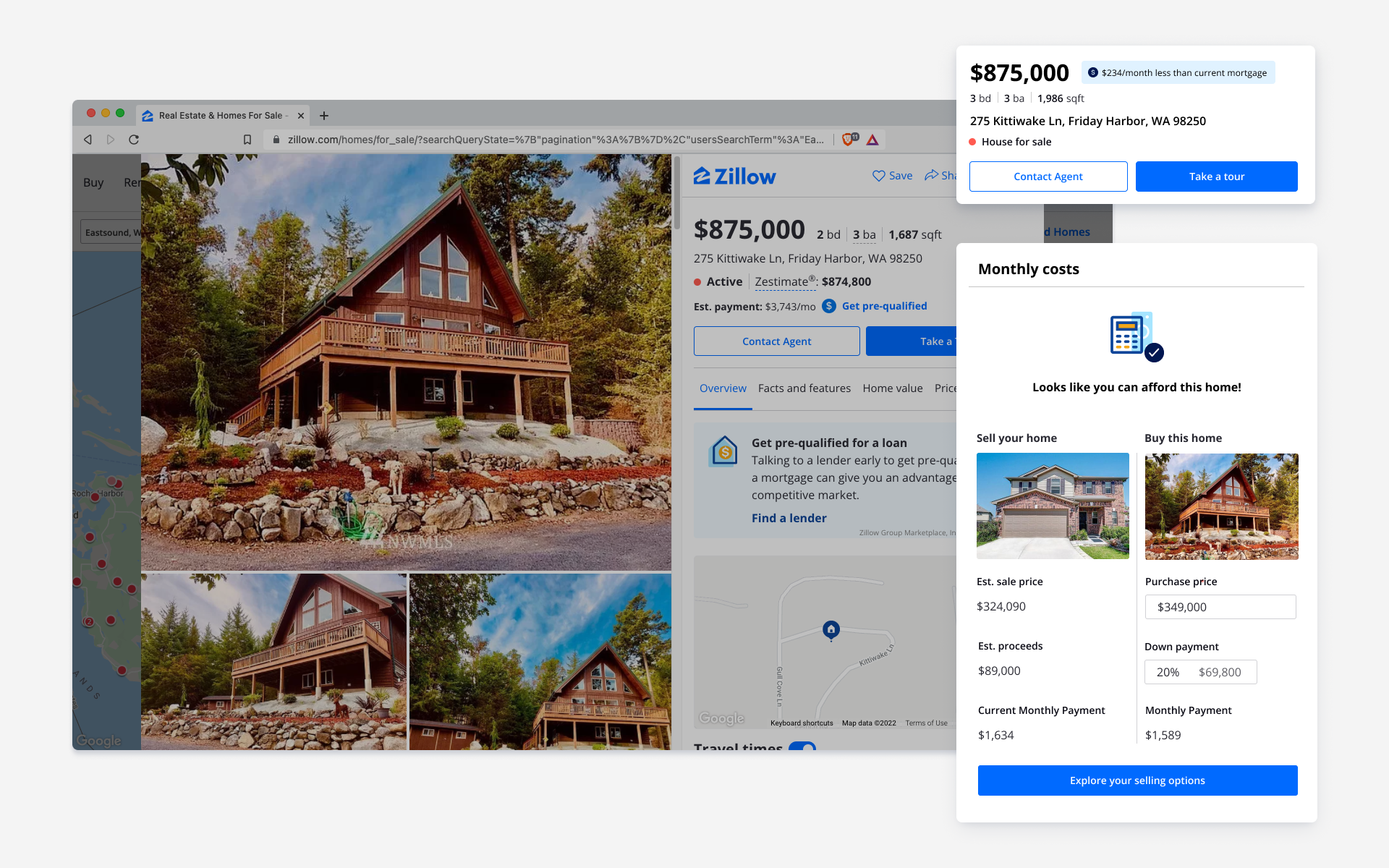
Task: Toggle the Travel times switch
Action: 802,746
